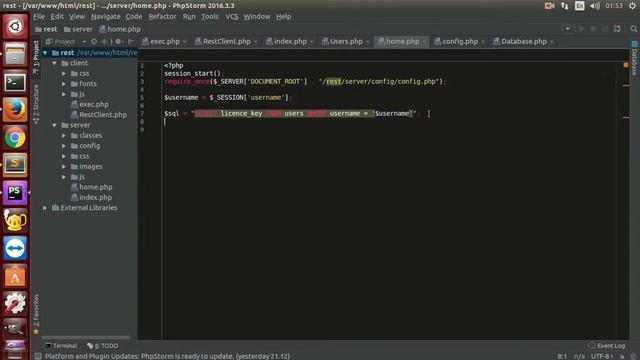Click the Run play icon in toolbar

click(x=581, y=29)
